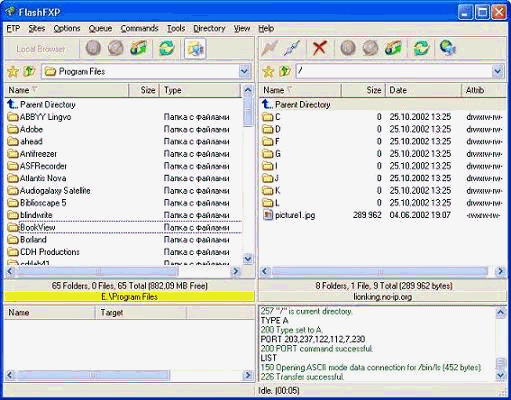Select the Audiogalaxy Satellite folder
The height and width of the screenshot is (400, 511).
[49, 191]
